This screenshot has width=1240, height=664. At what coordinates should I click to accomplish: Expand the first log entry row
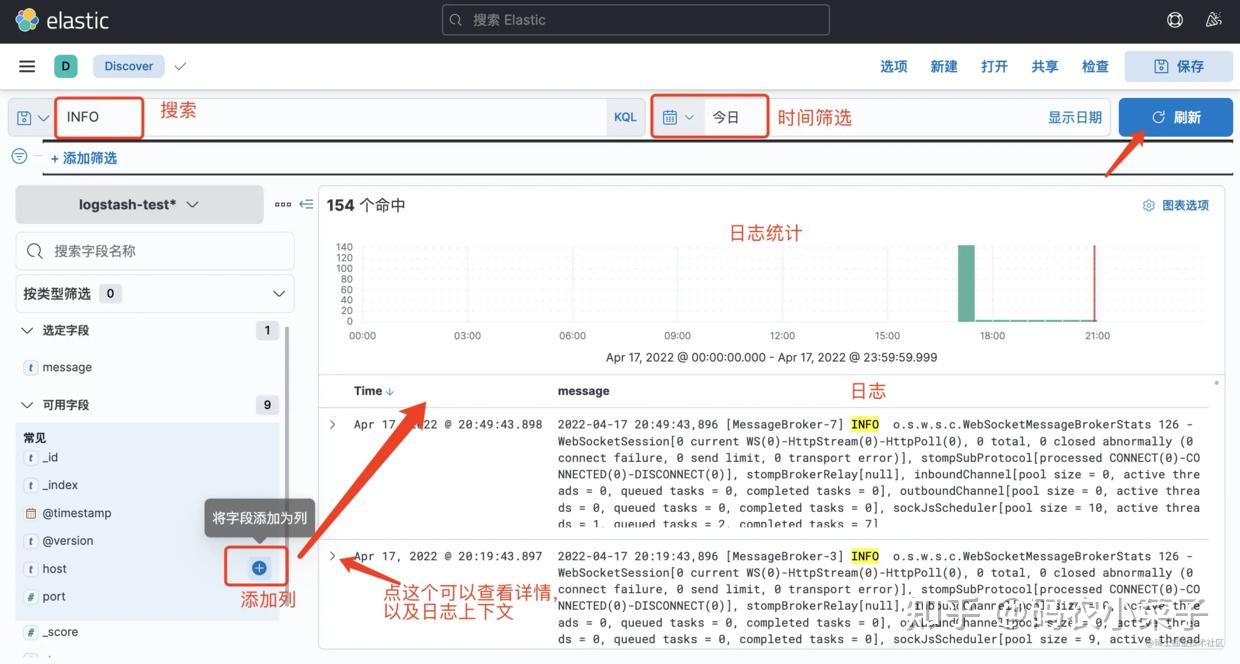click(332, 424)
